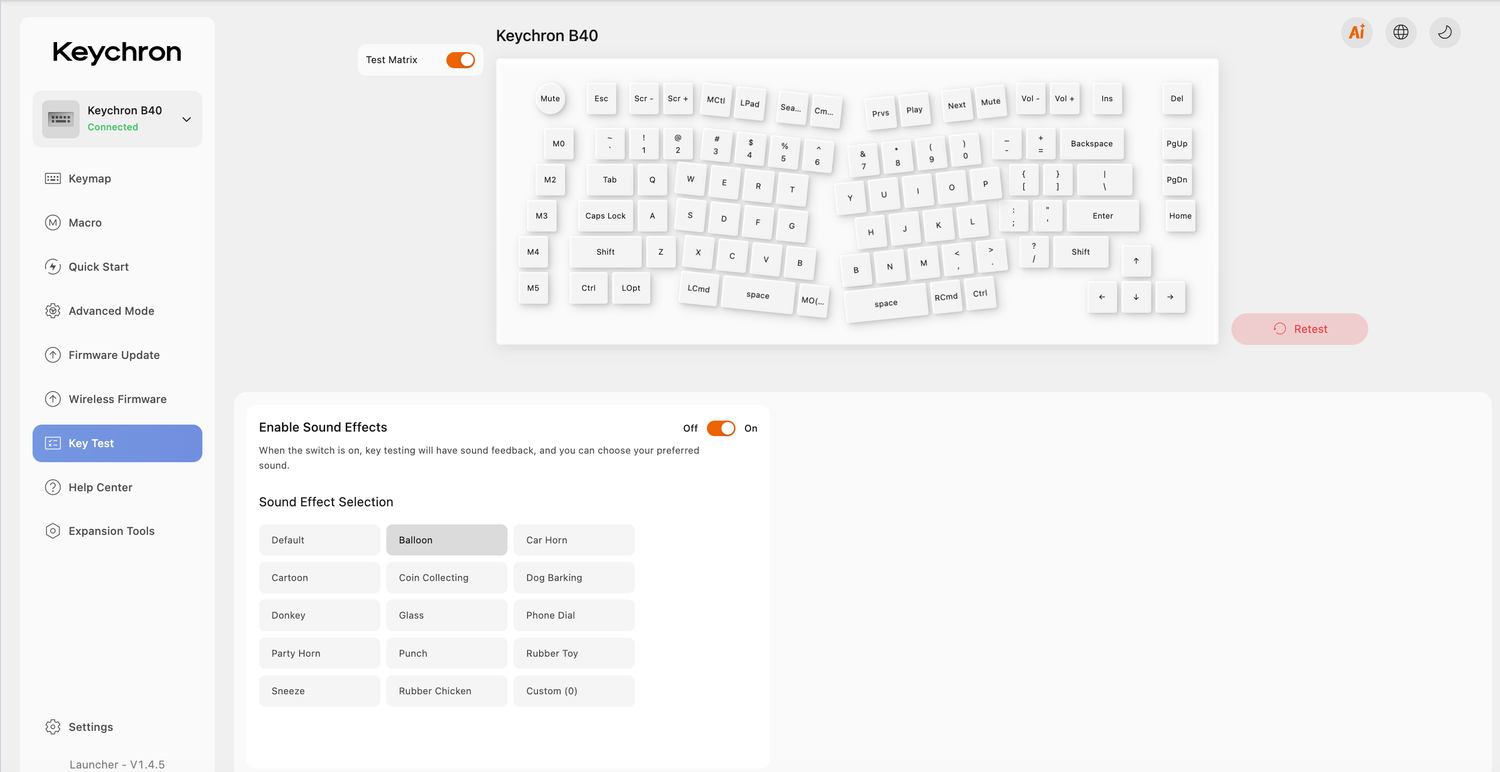Click the LPad key

(x=750, y=103)
